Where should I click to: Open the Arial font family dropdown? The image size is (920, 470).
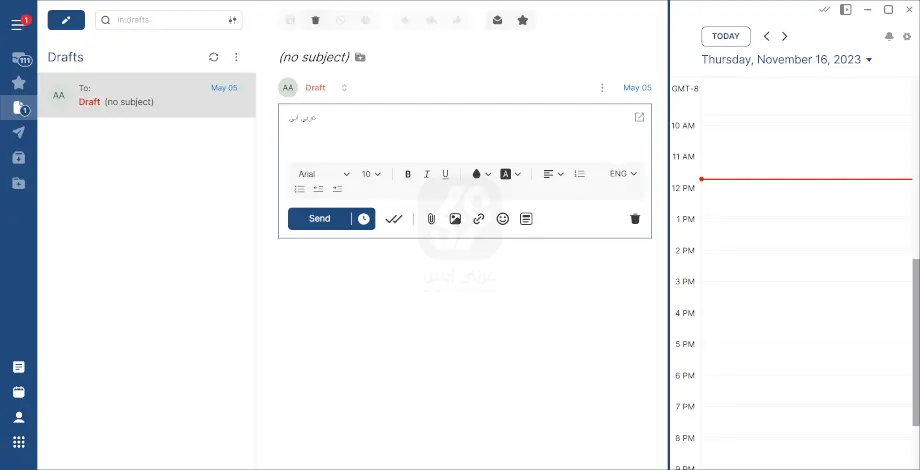coord(324,174)
